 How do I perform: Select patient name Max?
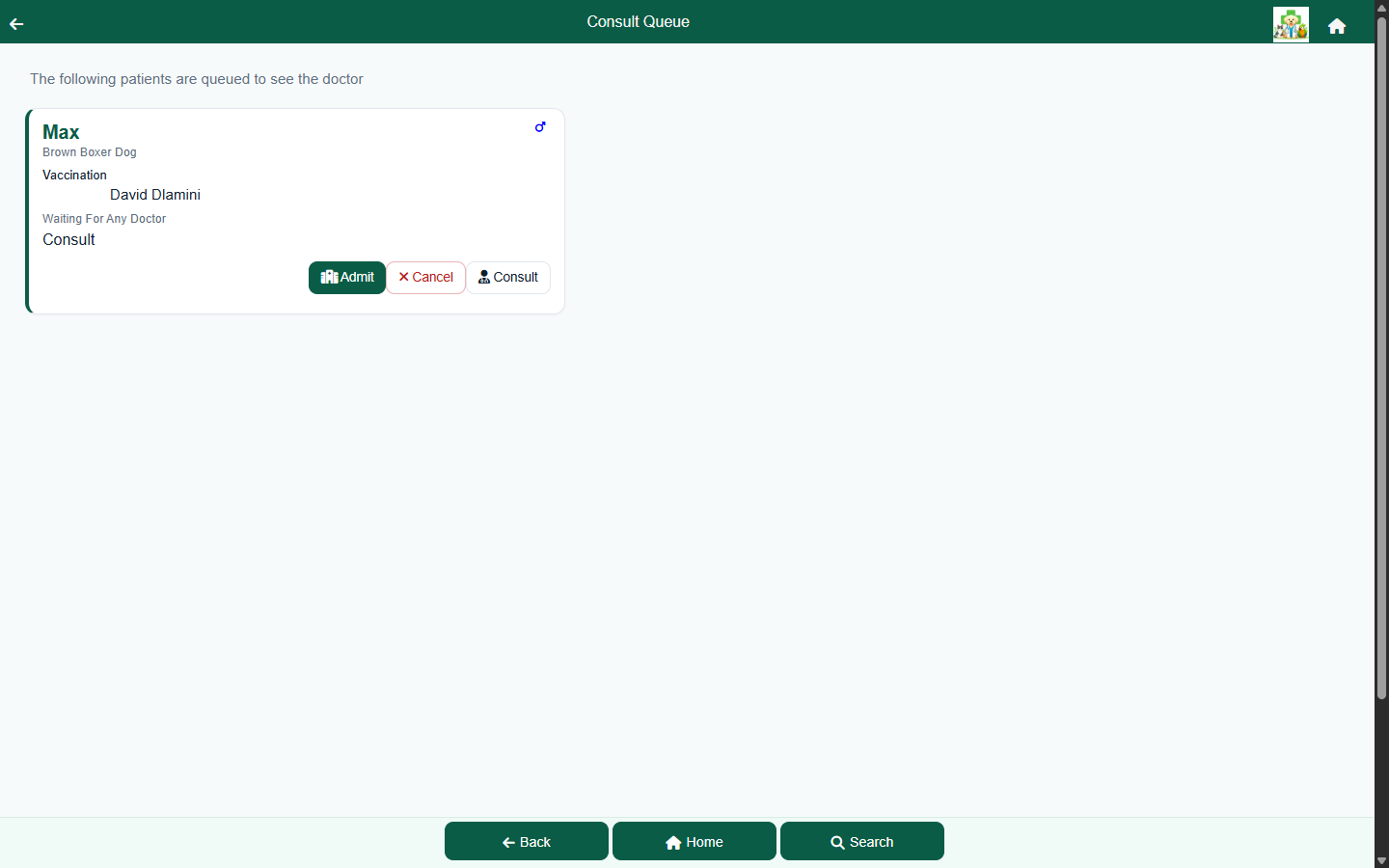pos(61,132)
